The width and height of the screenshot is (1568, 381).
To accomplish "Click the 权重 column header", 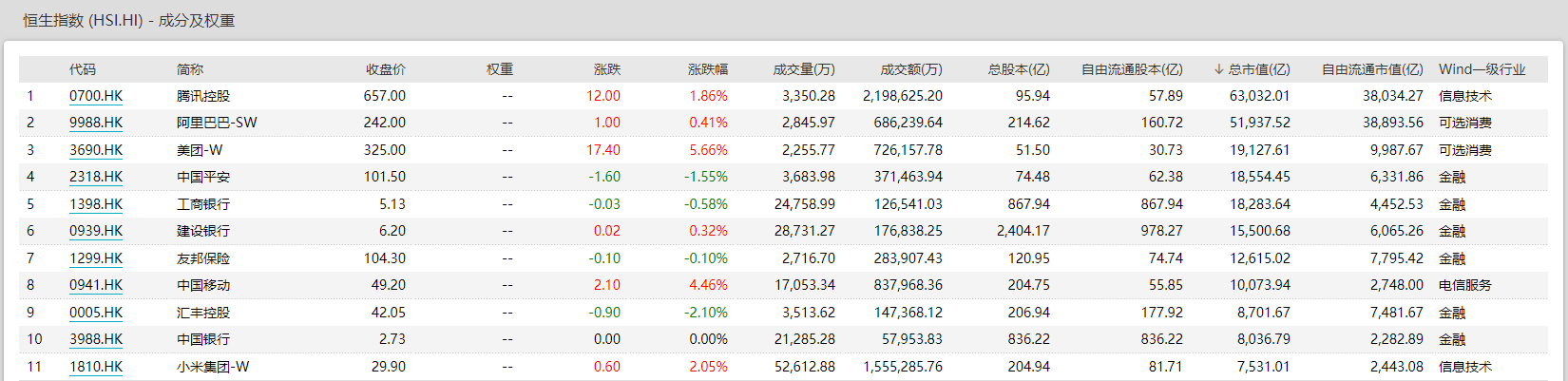I will (x=499, y=69).
